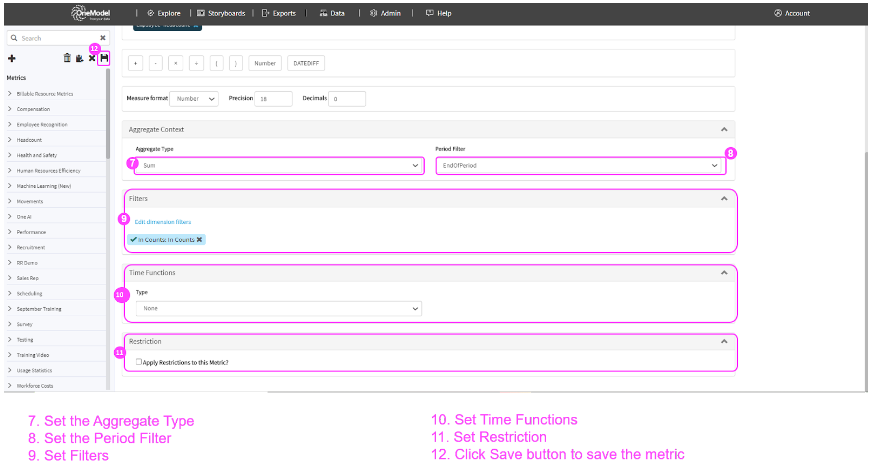Viewport: 872px width, 470px height.
Task: Click the X cancel icon beside save
Action: tap(91, 59)
